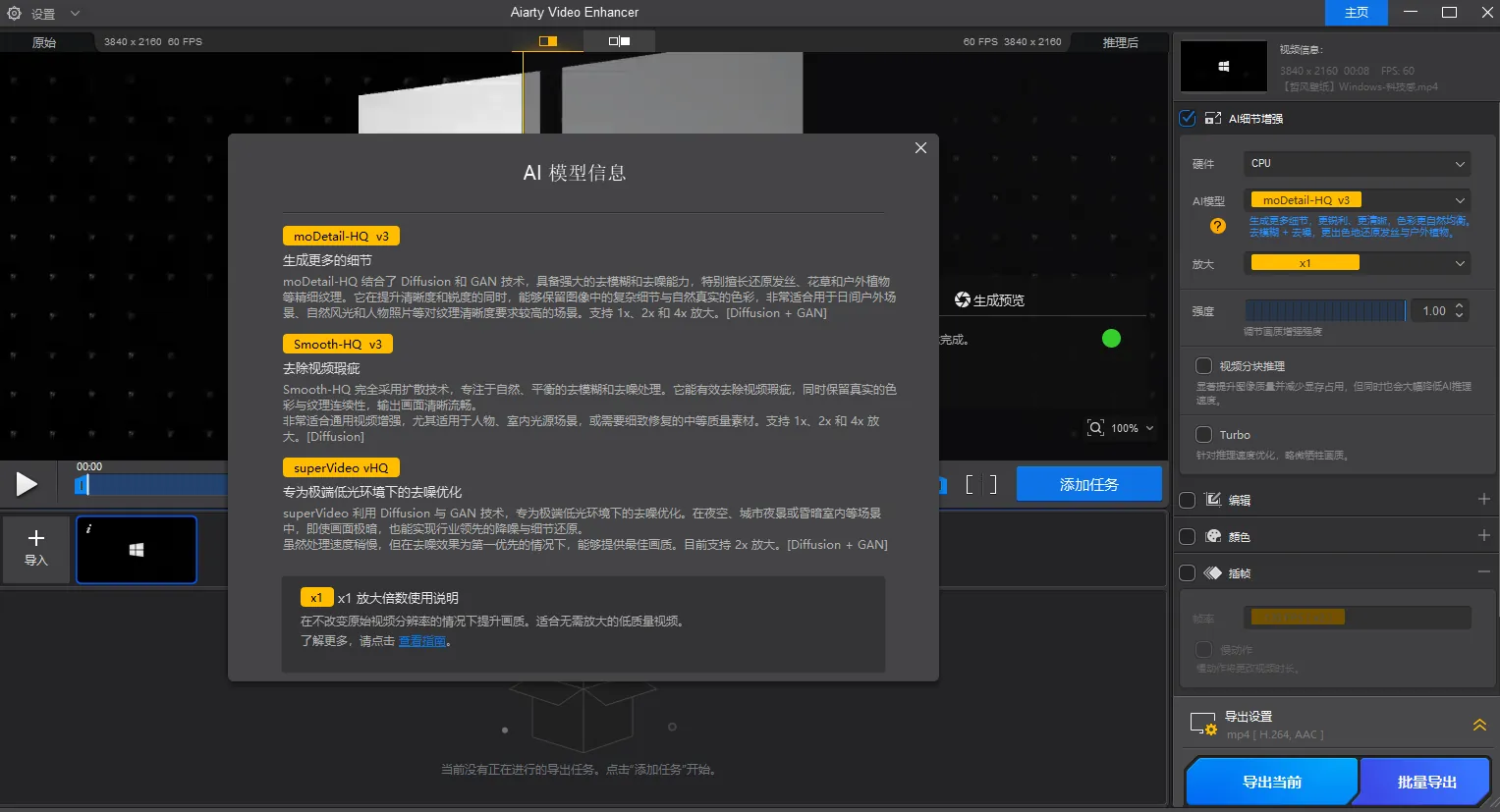Image resolution: width=1500 pixels, height=812 pixels.
Task: Open the 设置 gear menu
Action: 14,14
